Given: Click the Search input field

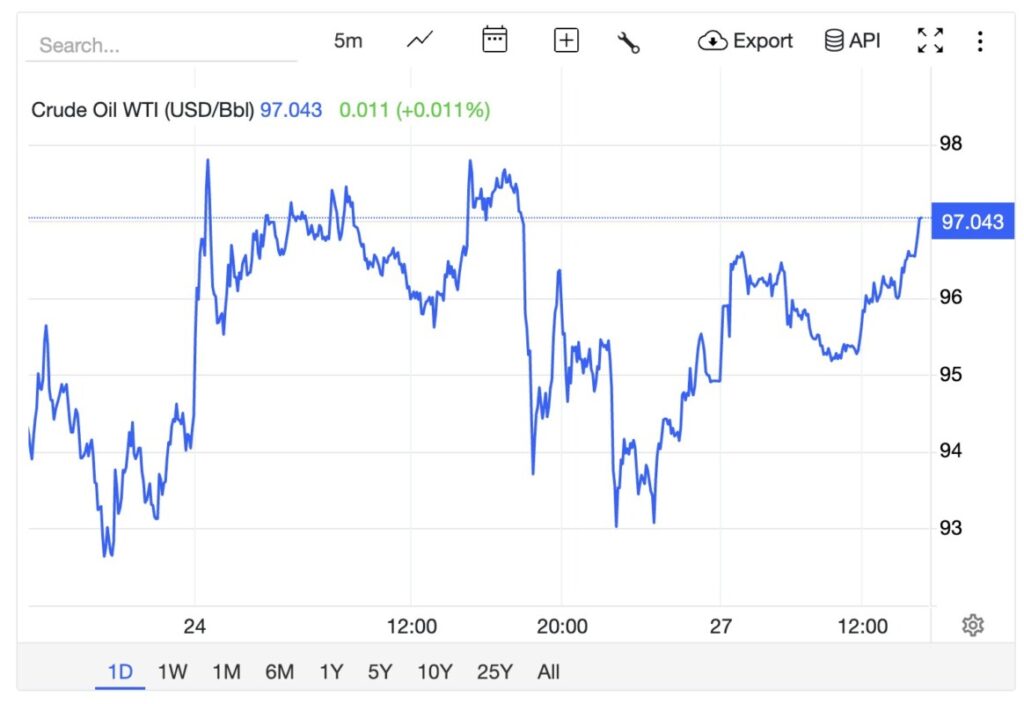Looking at the screenshot, I should click(x=160, y=46).
